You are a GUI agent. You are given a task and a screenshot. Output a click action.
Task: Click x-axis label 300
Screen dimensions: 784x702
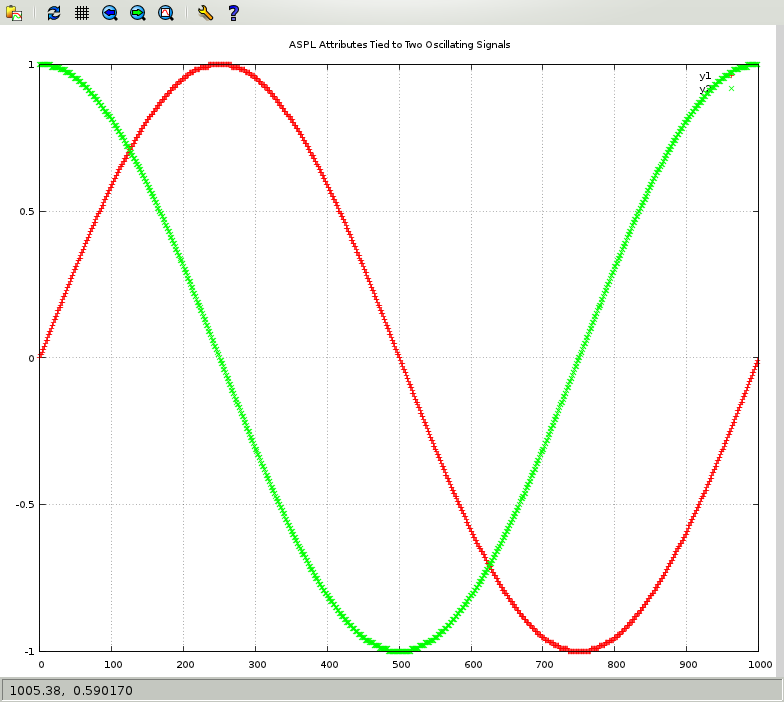pos(257,664)
